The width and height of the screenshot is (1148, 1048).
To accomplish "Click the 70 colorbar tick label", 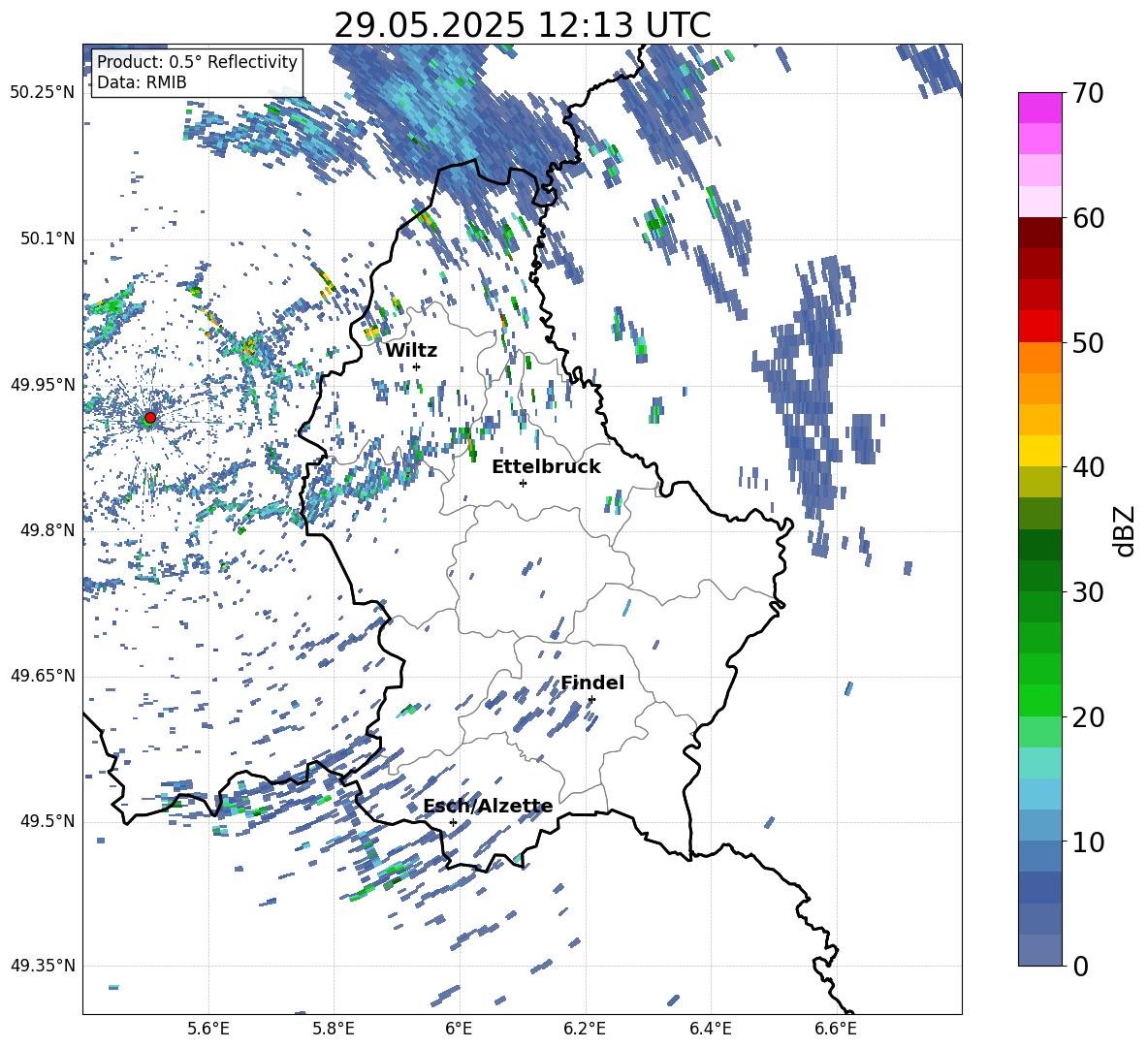I will pyautogui.click(x=1088, y=94).
